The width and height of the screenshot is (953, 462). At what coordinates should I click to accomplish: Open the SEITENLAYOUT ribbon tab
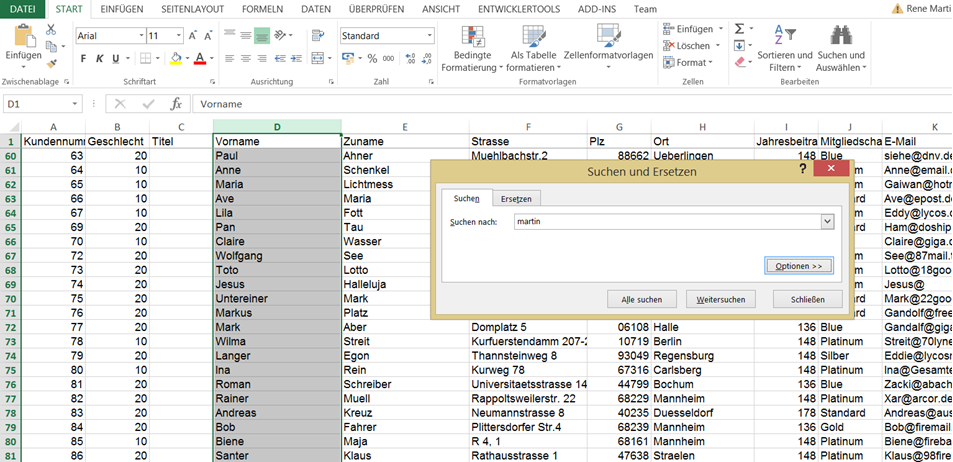[x=186, y=9]
